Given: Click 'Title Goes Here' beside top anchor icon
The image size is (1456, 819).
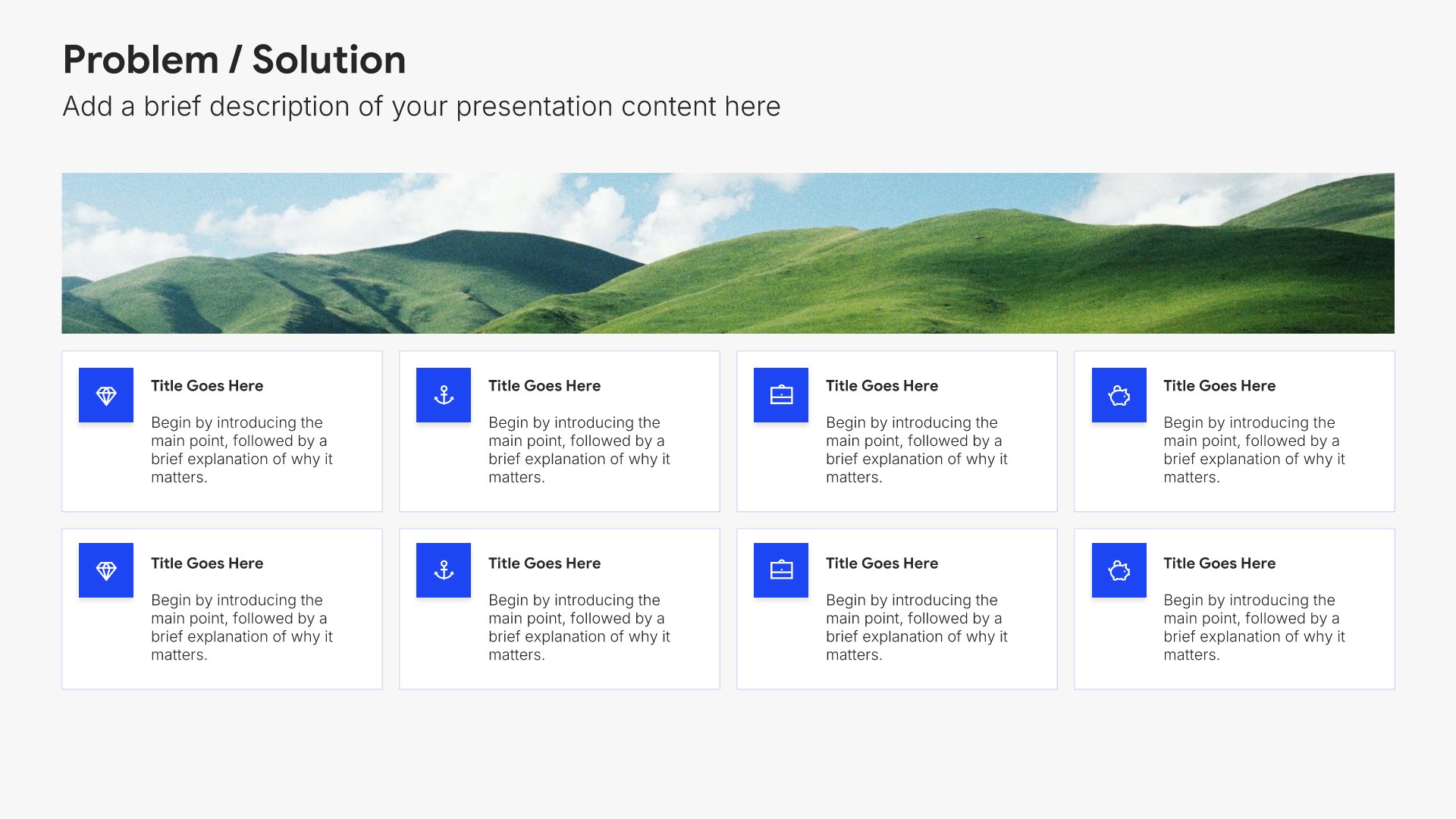Looking at the screenshot, I should [x=544, y=385].
